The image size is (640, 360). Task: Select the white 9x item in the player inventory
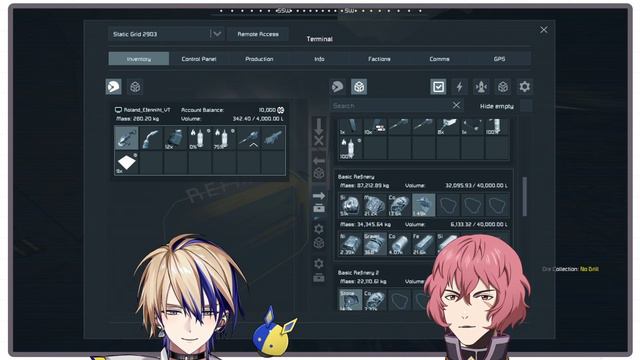(127, 162)
